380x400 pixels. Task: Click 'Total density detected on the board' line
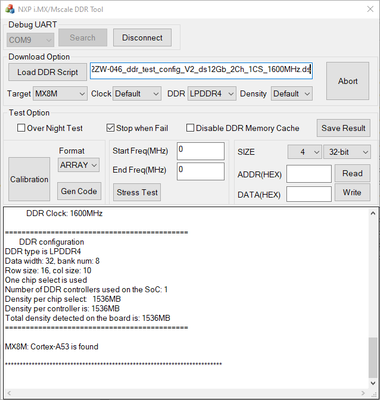point(88,318)
